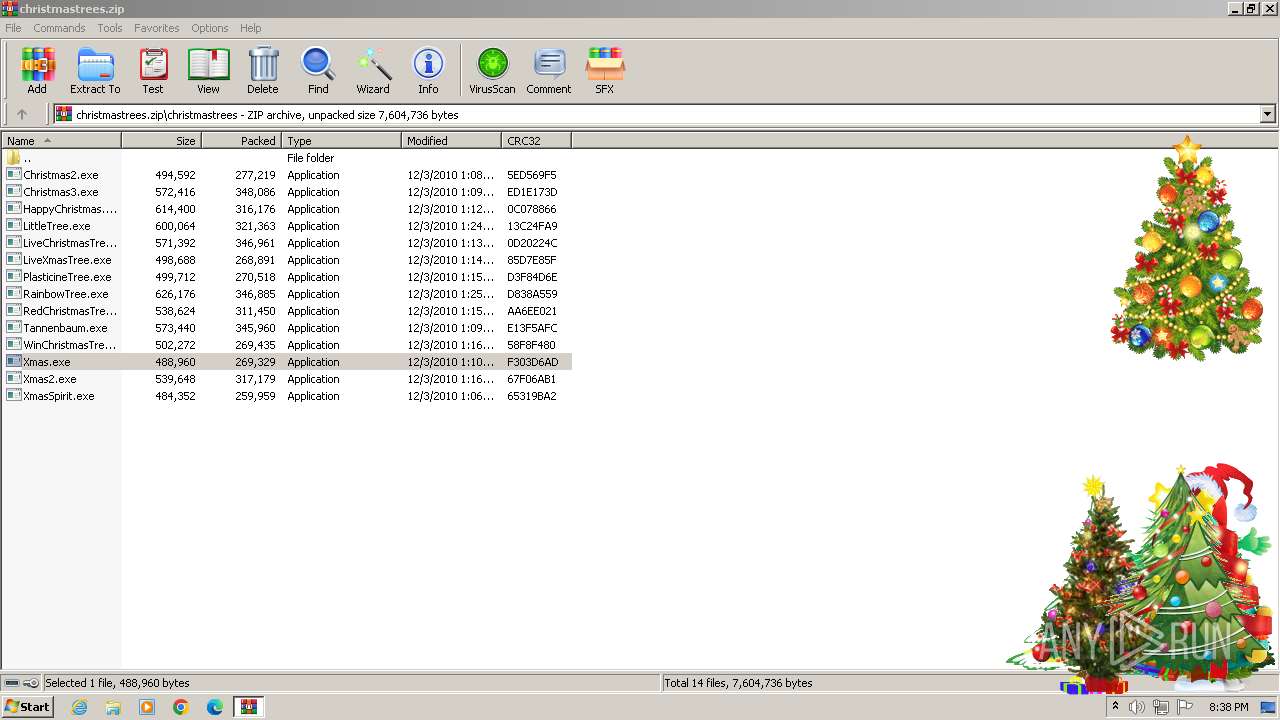Open the File menu
The image size is (1280, 720).
point(13,28)
